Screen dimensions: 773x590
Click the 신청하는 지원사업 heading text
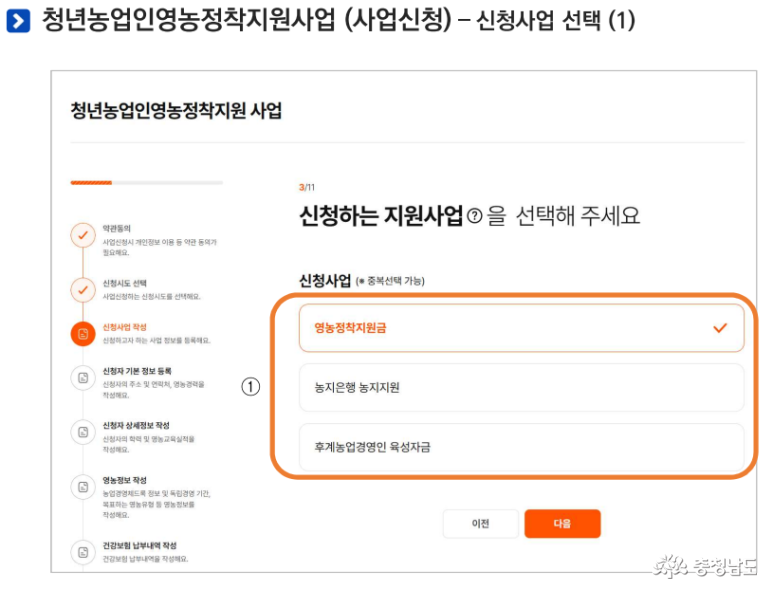pos(381,216)
